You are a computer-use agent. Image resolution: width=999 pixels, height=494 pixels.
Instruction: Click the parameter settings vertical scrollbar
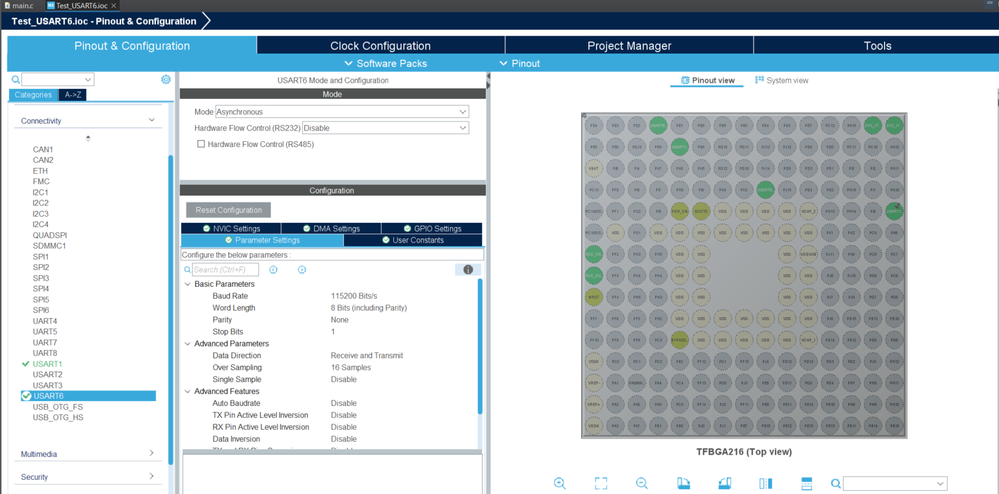coord(480,347)
